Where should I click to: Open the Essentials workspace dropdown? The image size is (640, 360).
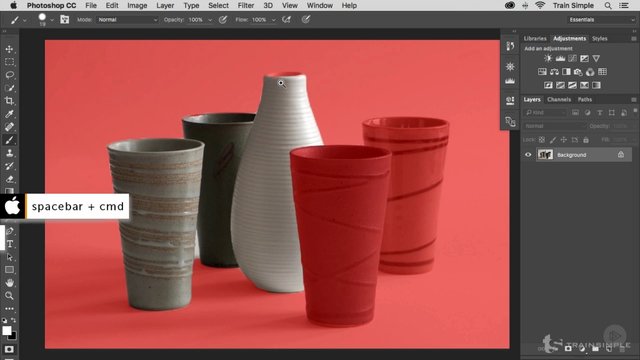pyautogui.click(x=601, y=20)
